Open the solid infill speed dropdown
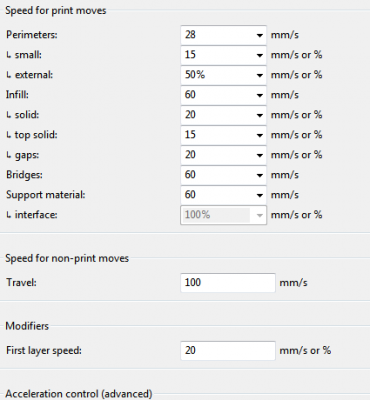This screenshot has height=400, width=370. 260,115
